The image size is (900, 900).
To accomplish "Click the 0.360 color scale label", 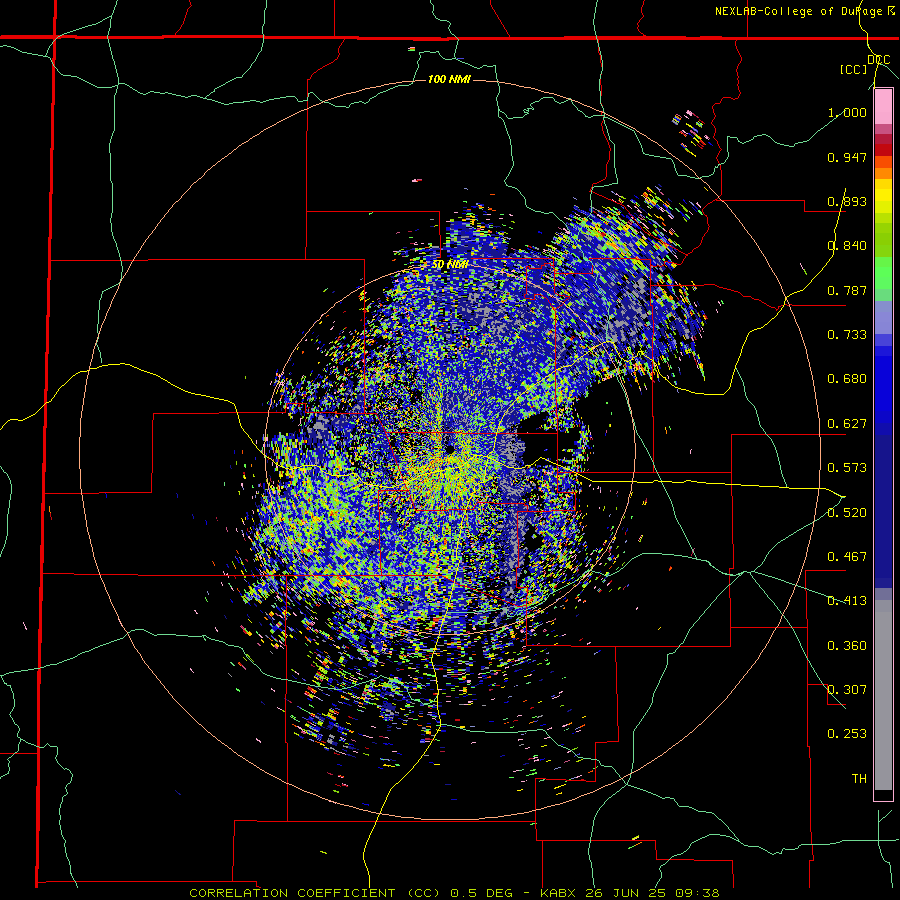I will 847,646.
